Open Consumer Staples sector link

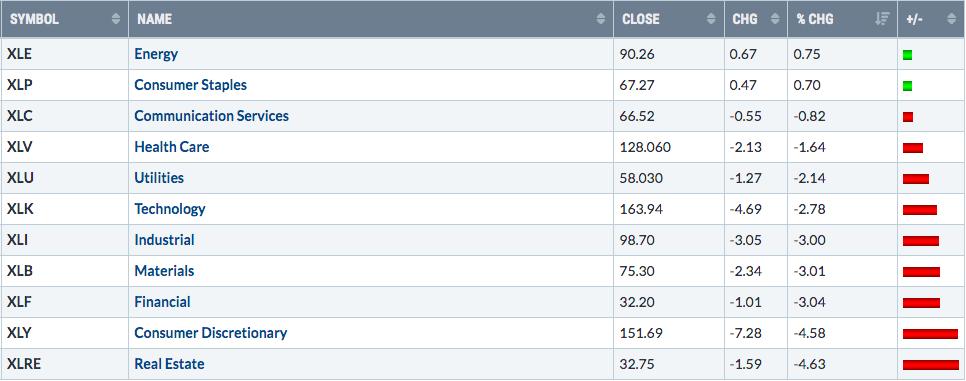point(190,85)
